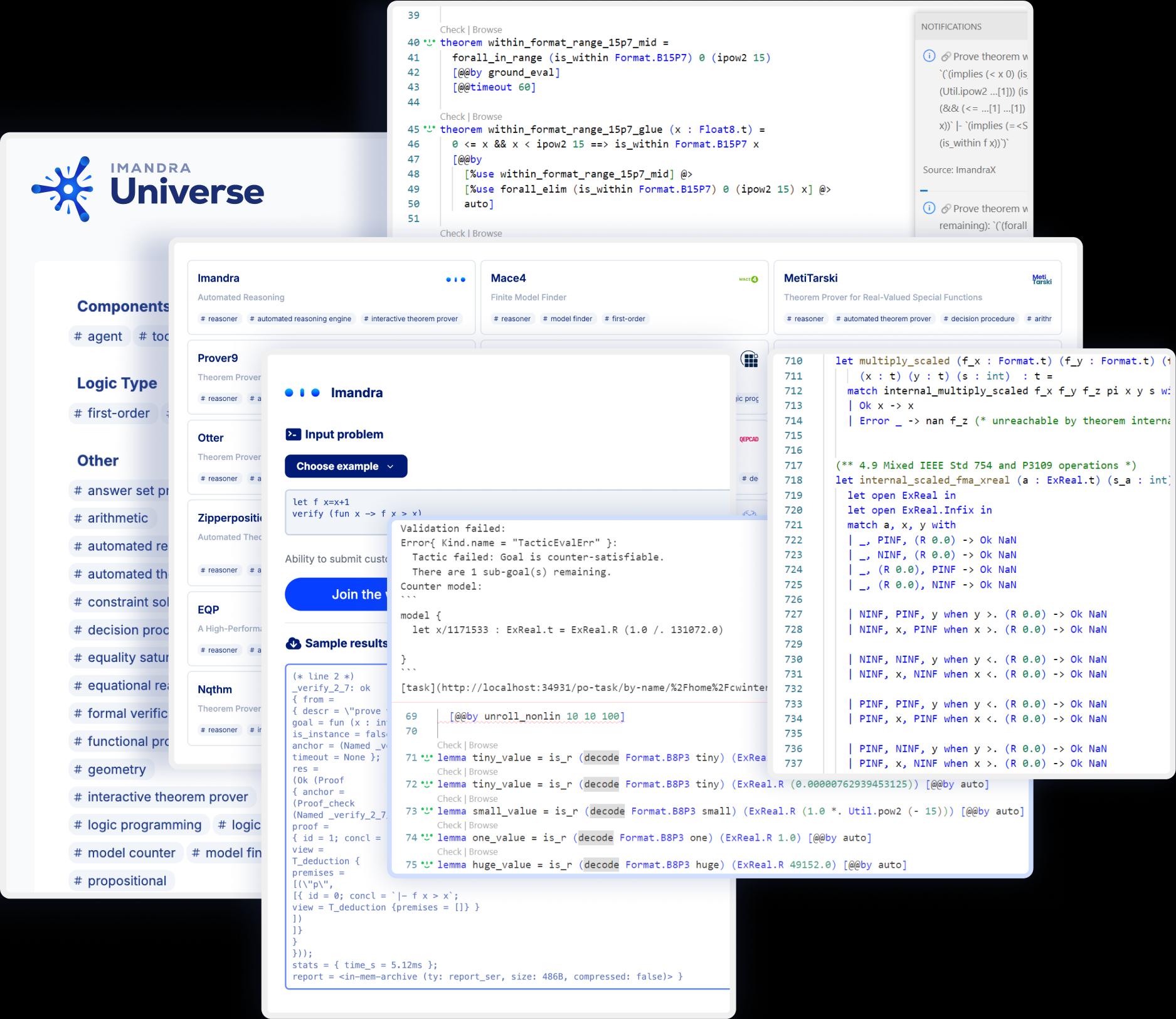Click the grid icon above the code panel
Image resolution: width=1176 pixels, height=1019 pixels.
(x=749, y=359)
